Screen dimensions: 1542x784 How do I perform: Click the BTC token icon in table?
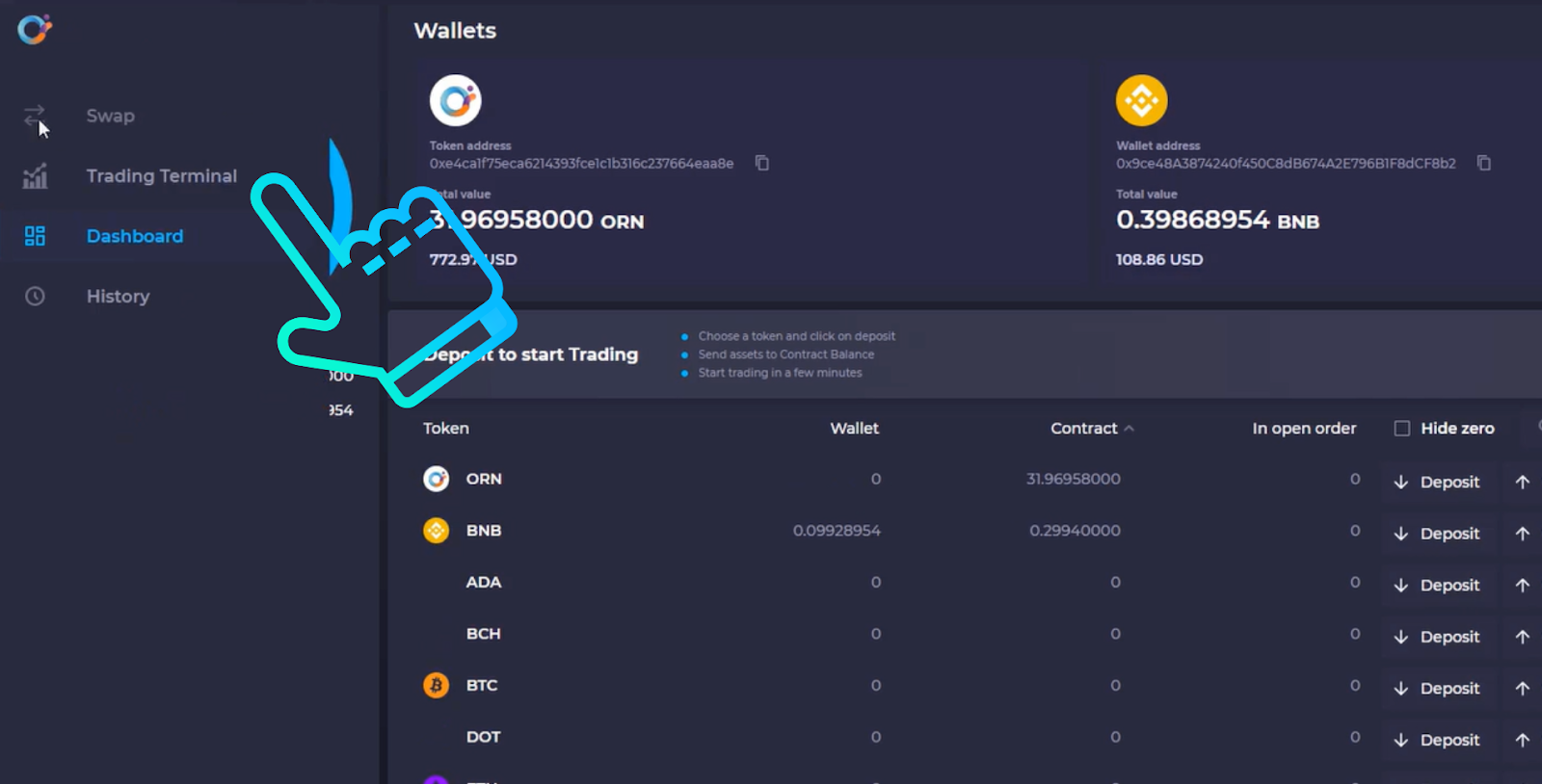(437, 686)
